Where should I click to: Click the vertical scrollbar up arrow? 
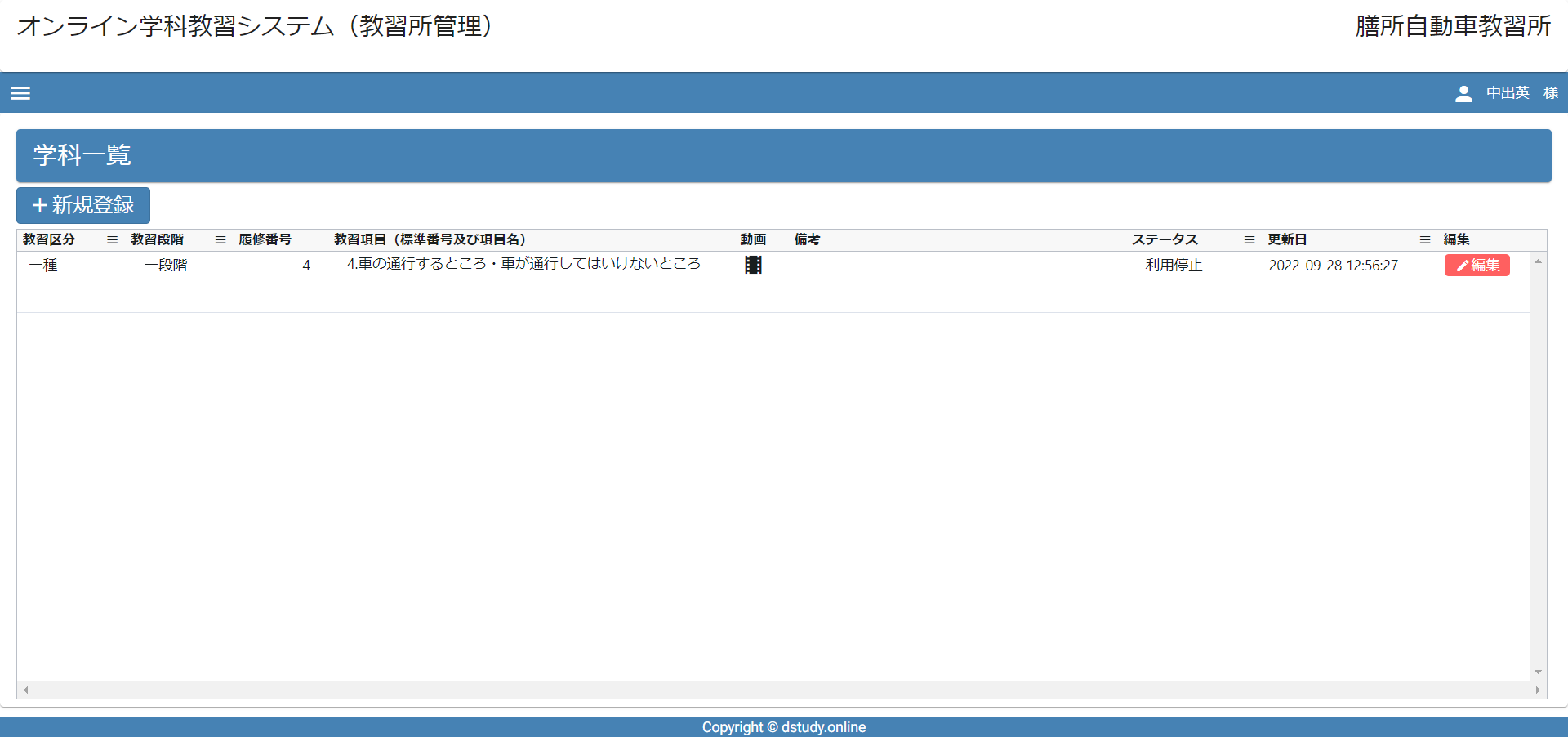(x=1538, y=261)
